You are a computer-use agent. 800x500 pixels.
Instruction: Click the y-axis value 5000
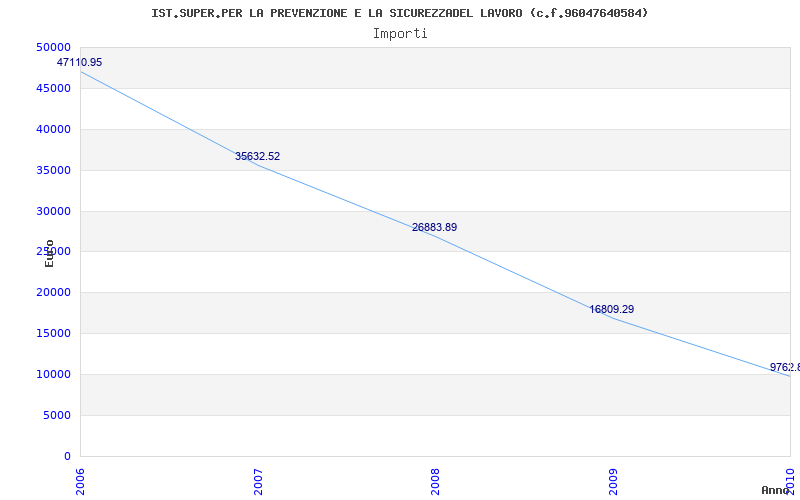[56, 415]
